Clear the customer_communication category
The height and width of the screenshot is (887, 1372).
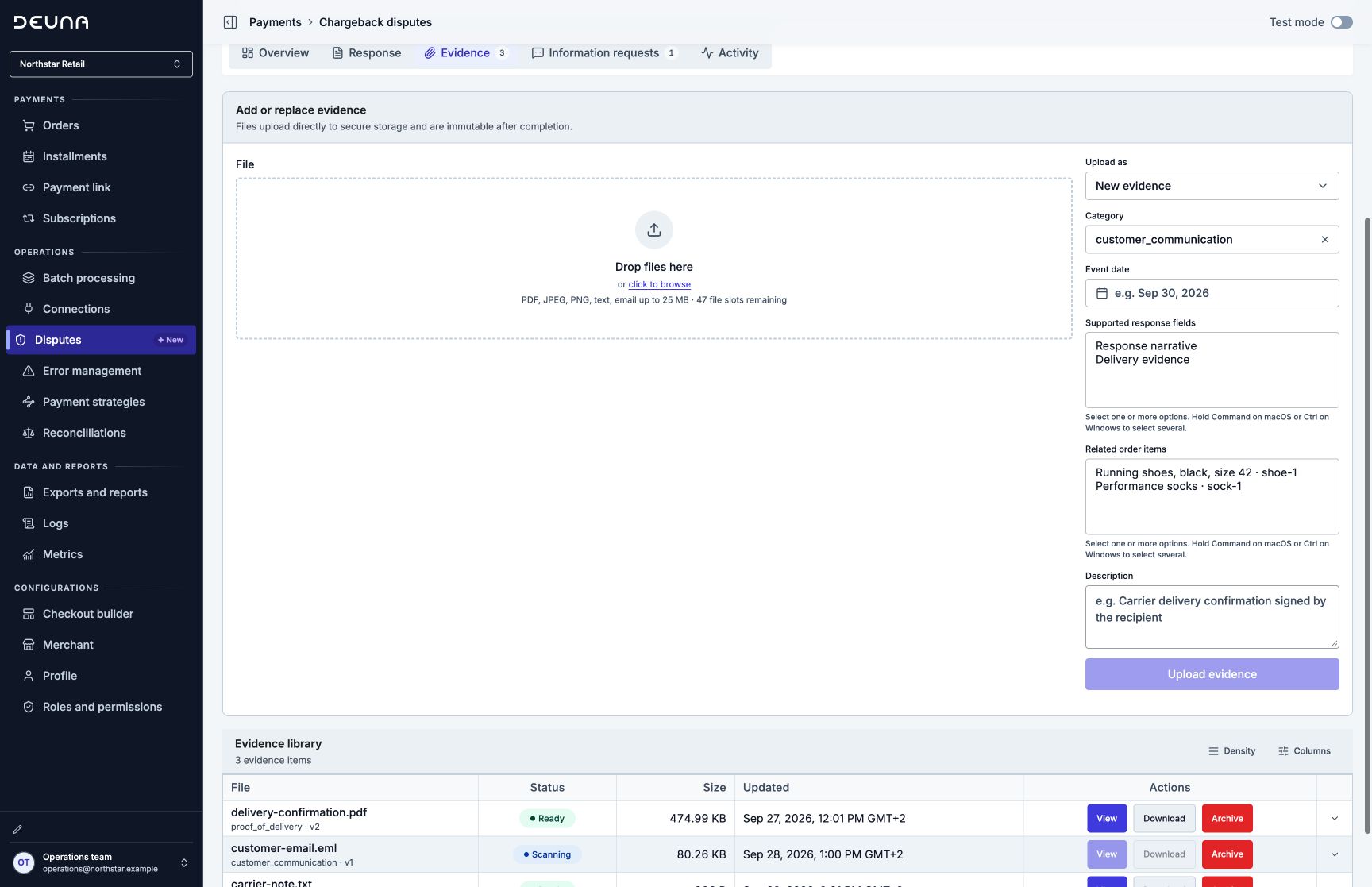coord(1324,240)
